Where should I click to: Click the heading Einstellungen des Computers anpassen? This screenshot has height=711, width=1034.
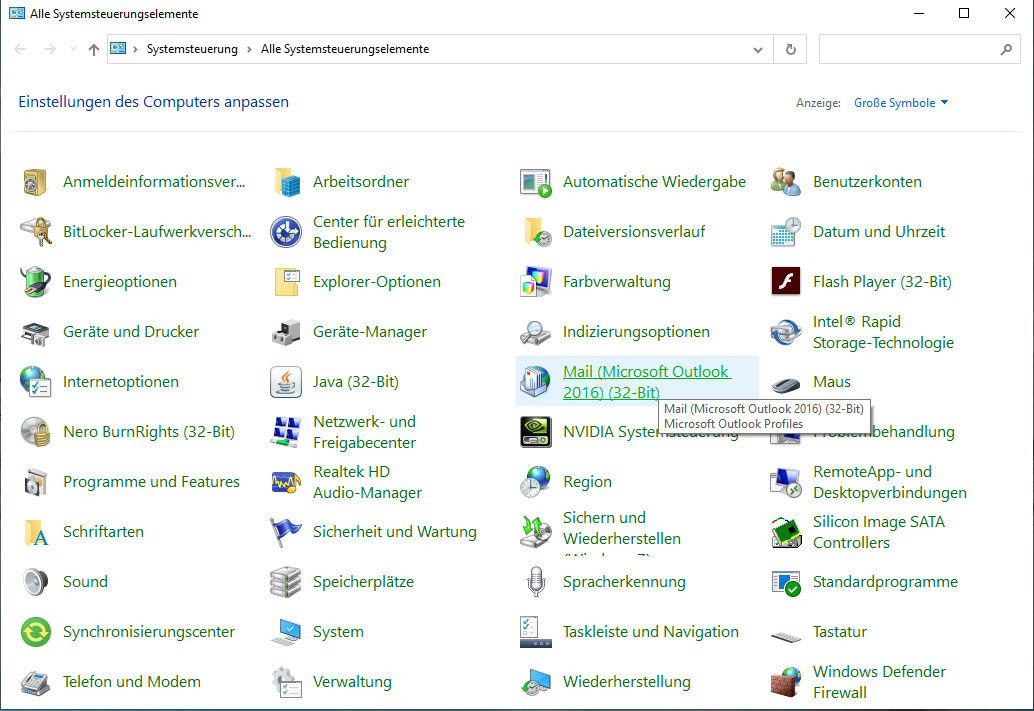coord(153,102)
